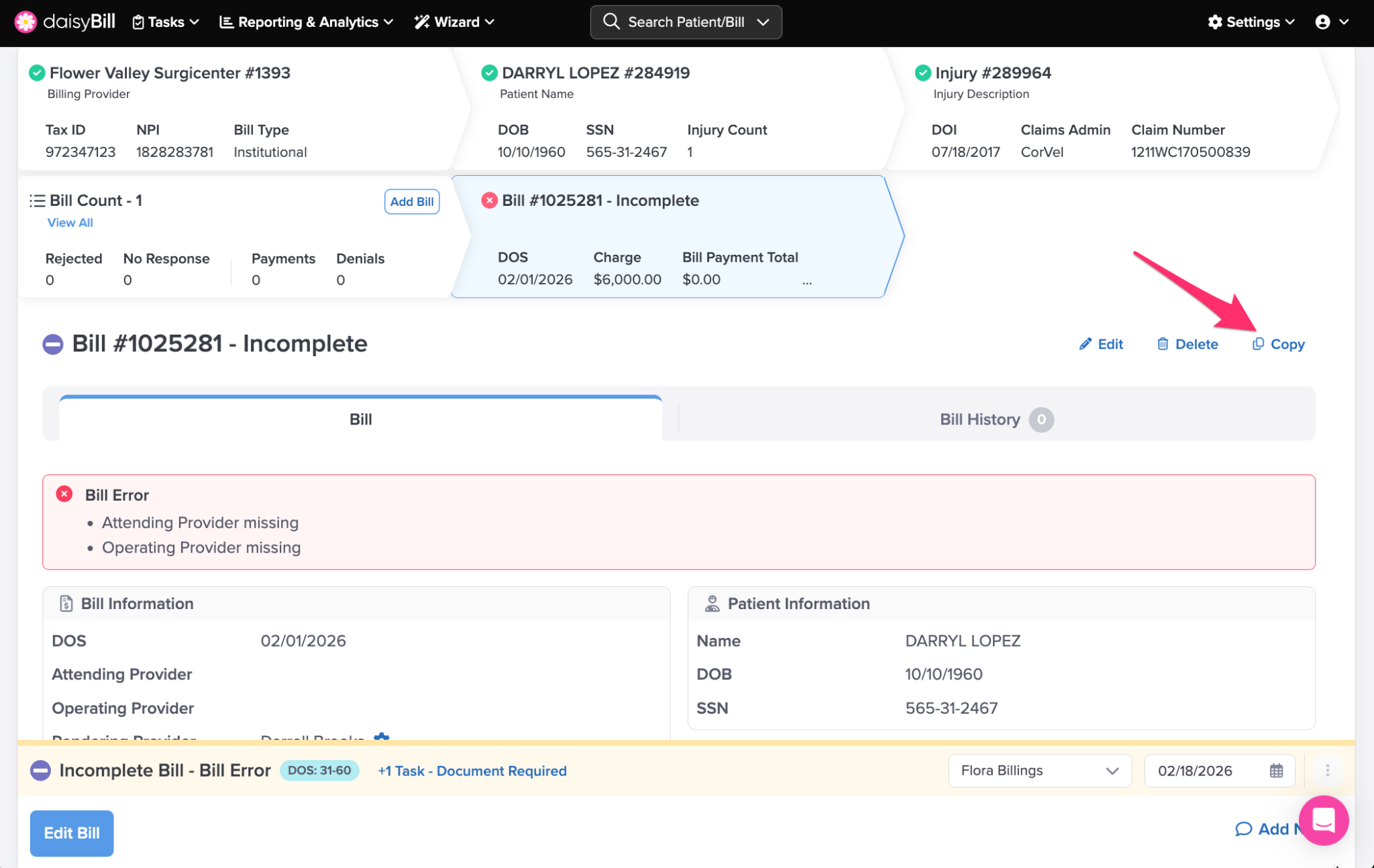
Task: Open the calendar icon beside 02/18/2026
Action: pos(1276,771)
